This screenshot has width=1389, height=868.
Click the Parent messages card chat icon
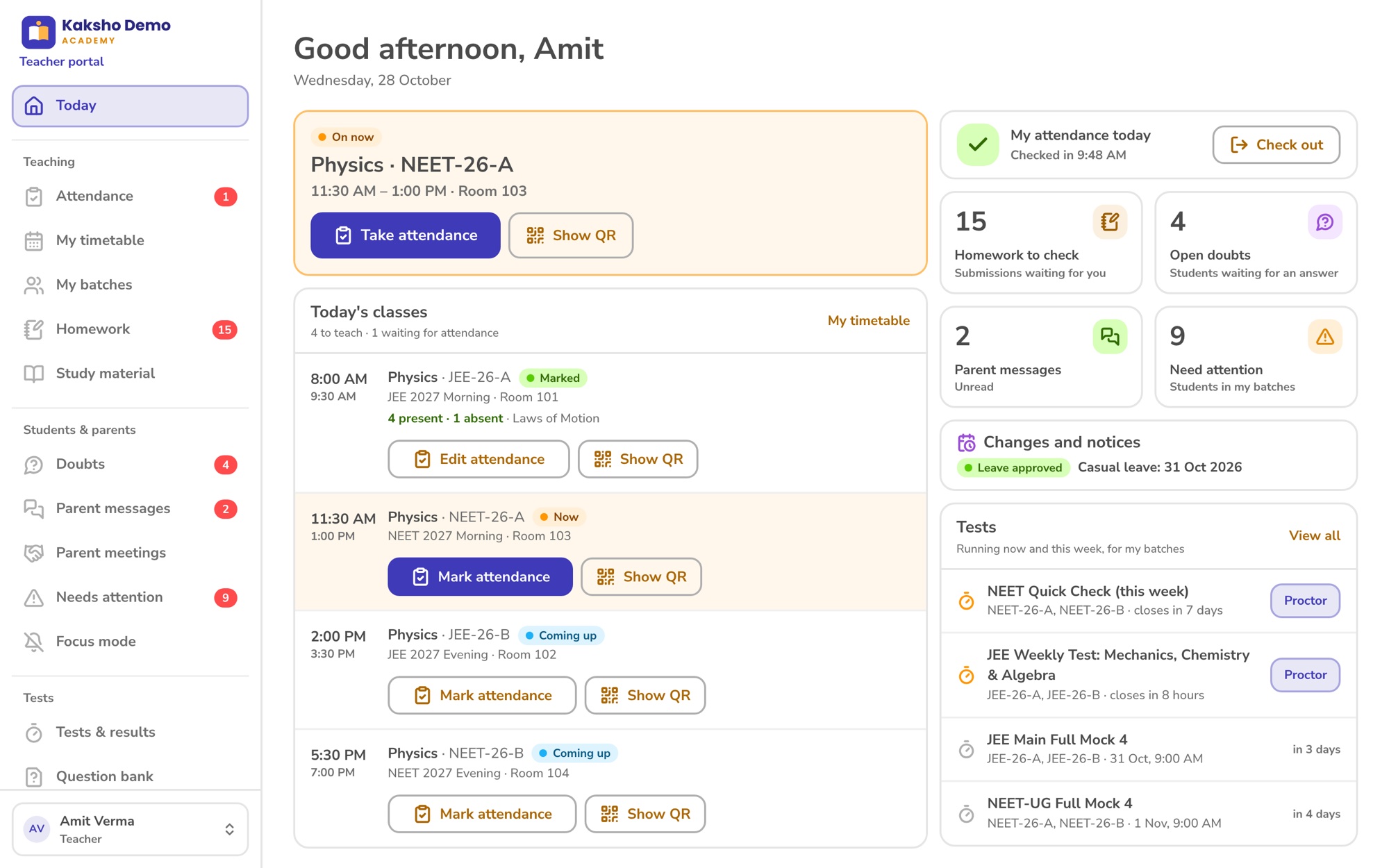[x=1110, y=337]
